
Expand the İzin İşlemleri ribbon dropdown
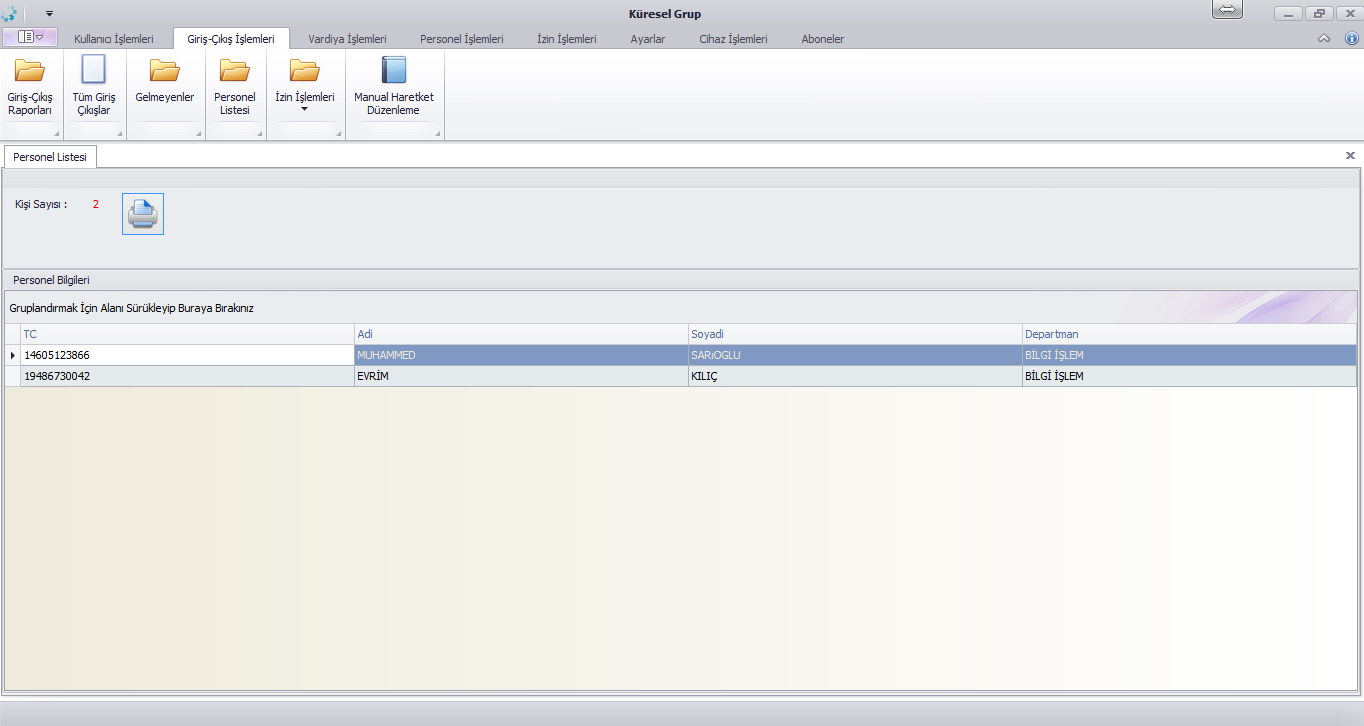[304, 109]
